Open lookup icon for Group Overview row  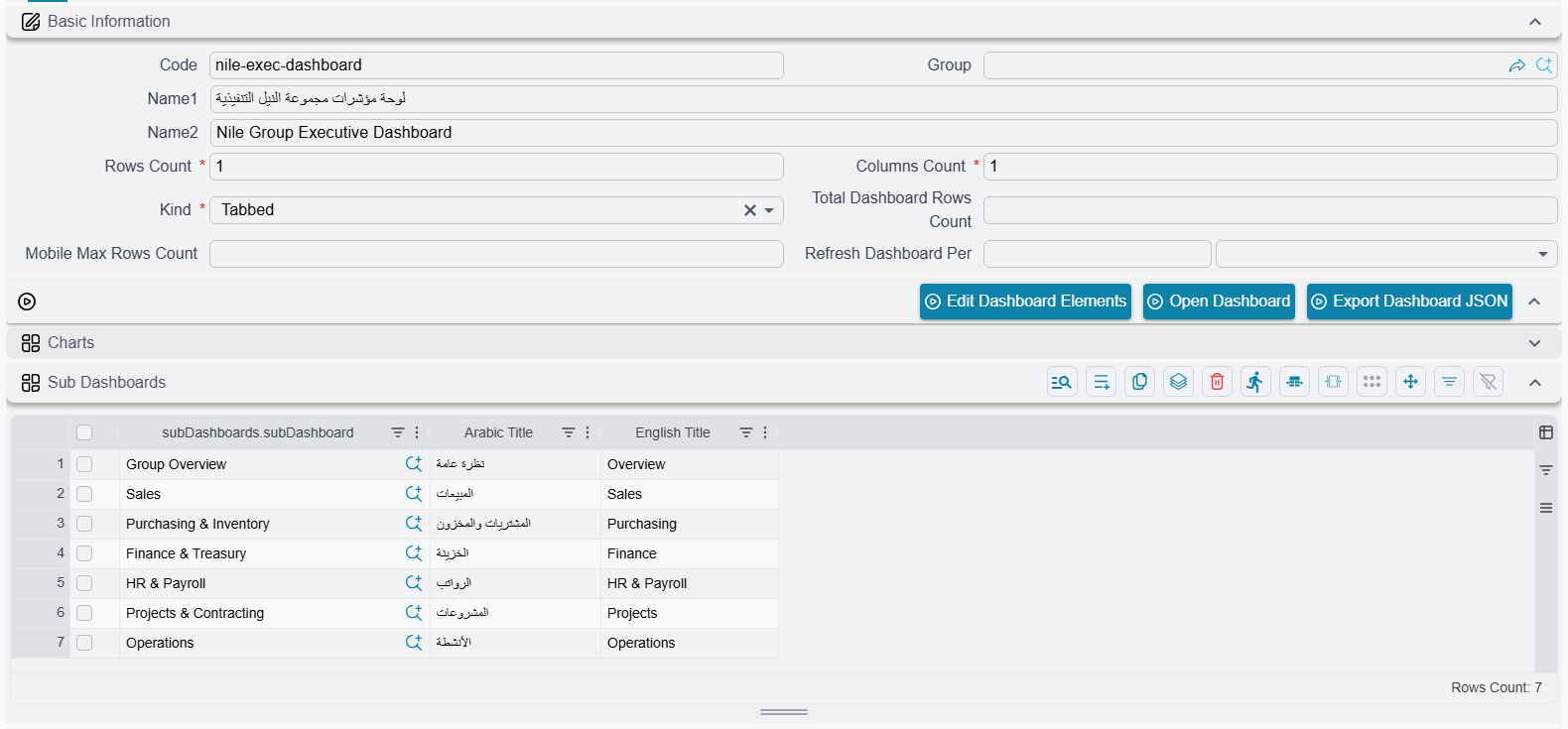click(414, 464)
